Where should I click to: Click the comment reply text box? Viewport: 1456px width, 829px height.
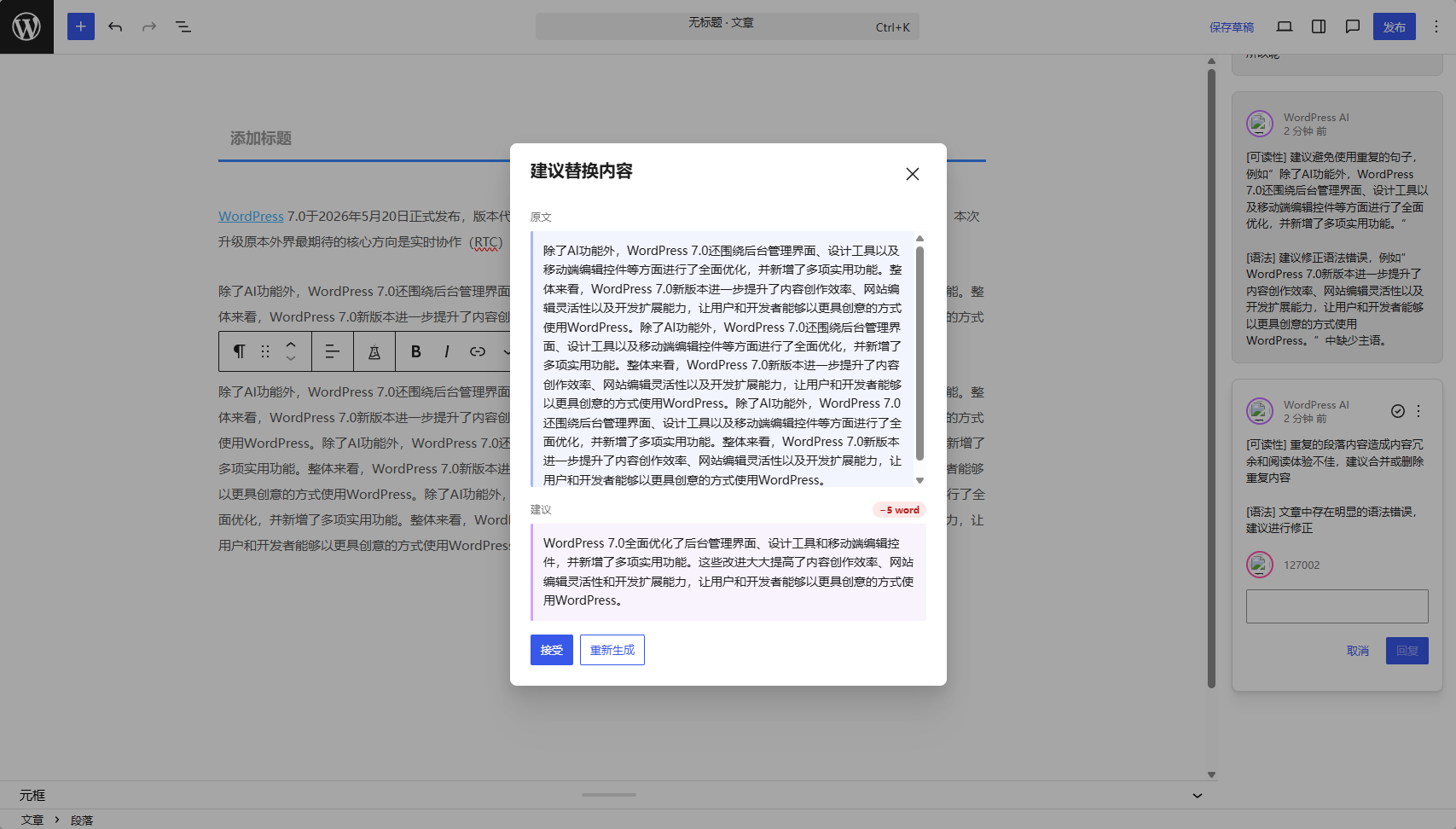[x=1337, y=606]
